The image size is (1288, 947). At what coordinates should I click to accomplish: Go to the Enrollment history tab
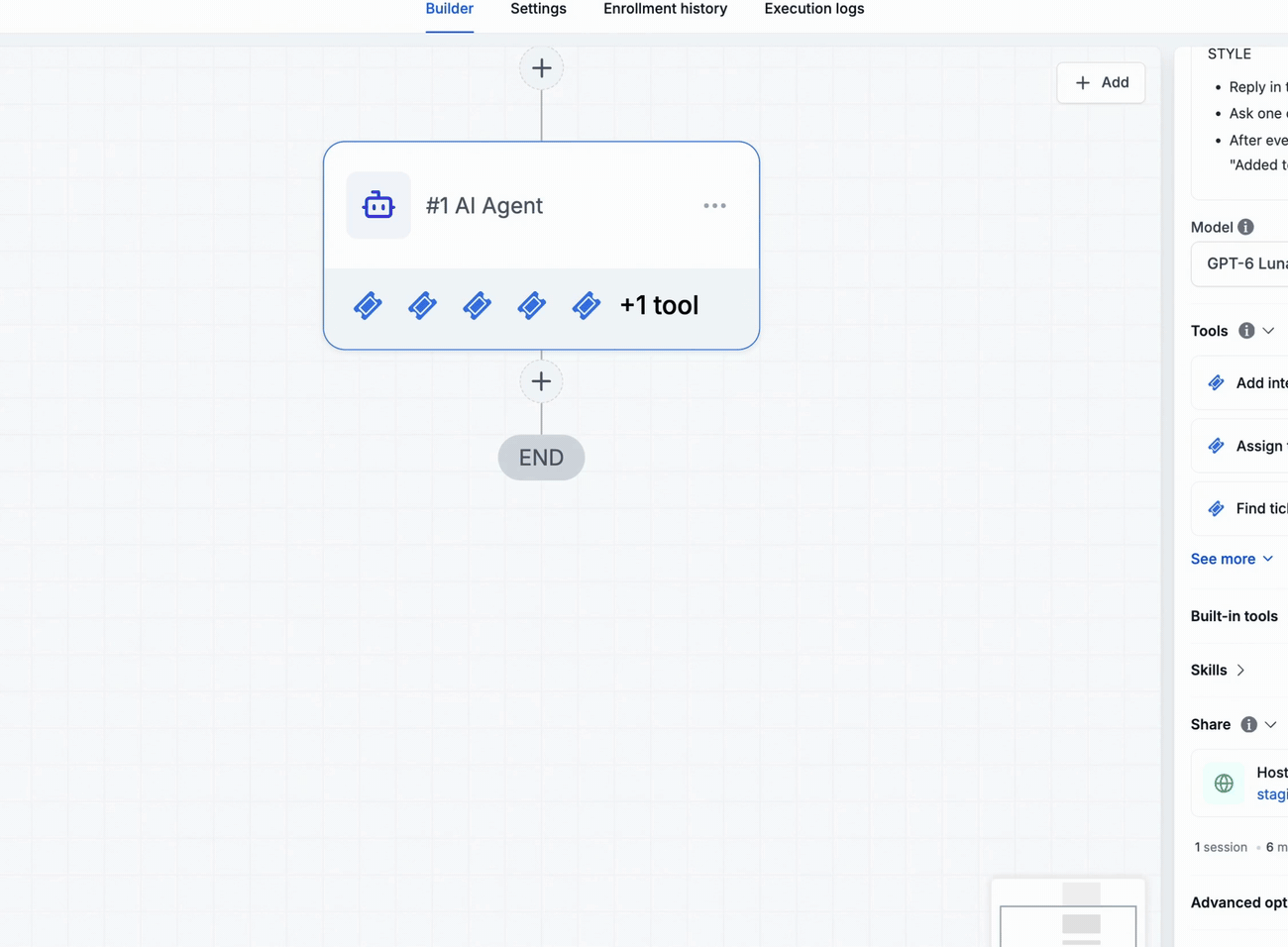point(665,9)
